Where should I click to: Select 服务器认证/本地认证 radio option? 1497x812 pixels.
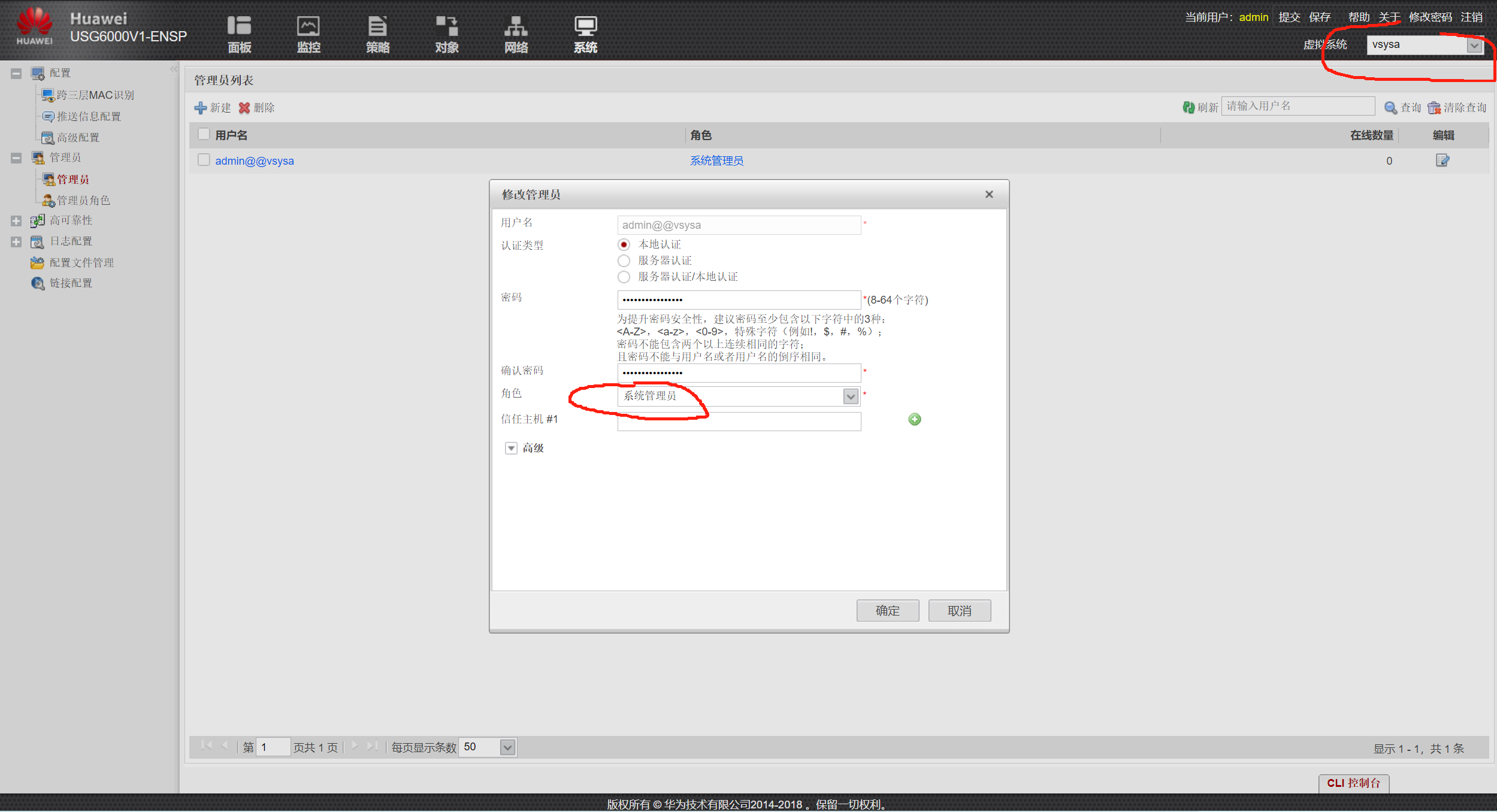(x=624, y=277)
